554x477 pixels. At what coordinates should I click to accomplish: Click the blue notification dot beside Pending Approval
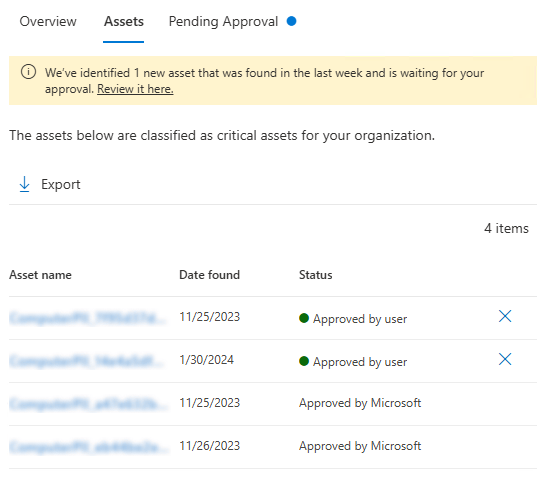click(x=291, y=21)
